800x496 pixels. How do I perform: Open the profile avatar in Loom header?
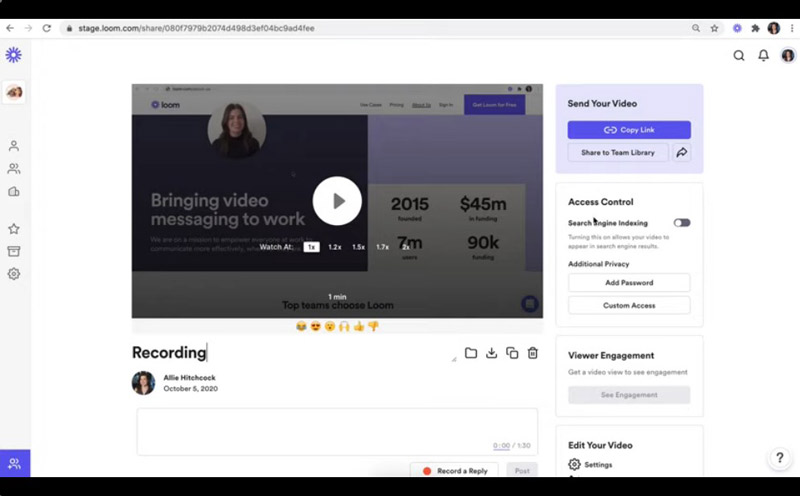point(788,56)
